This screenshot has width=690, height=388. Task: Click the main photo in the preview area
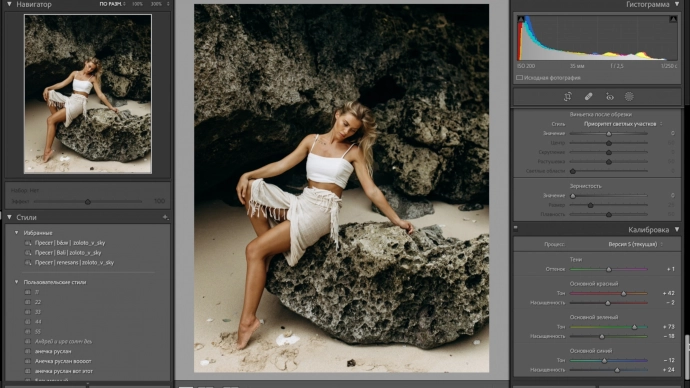pyautogui.click(x=341, y=188)
